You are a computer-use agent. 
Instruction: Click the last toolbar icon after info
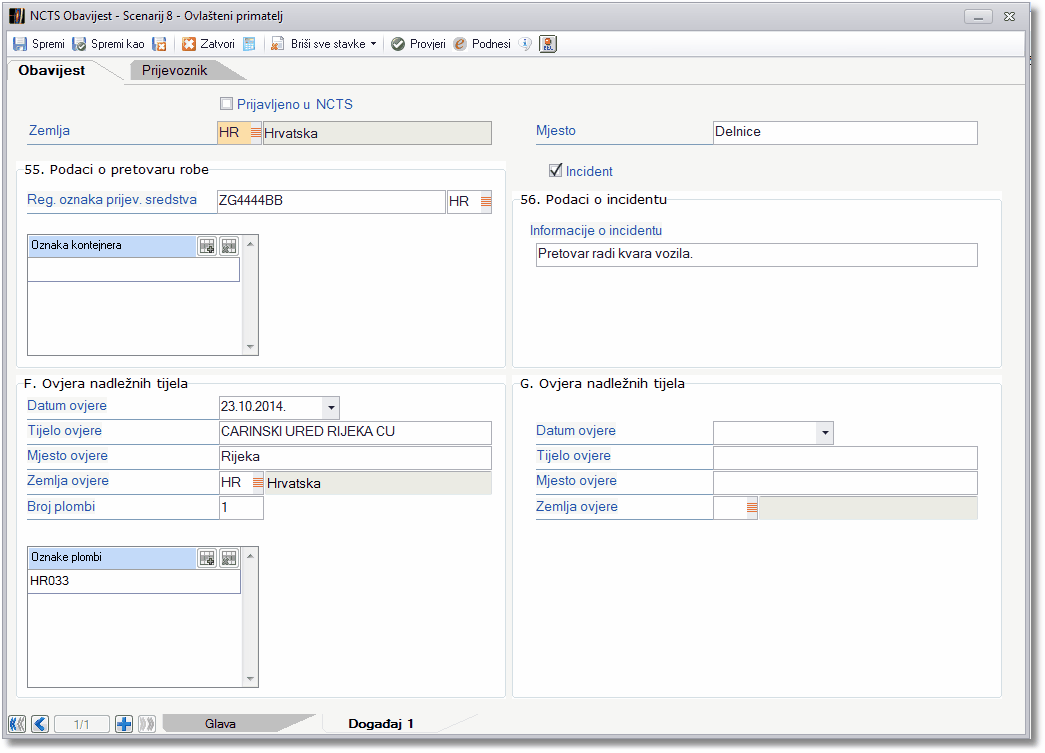pyautogui.click(x=548, y=44)
